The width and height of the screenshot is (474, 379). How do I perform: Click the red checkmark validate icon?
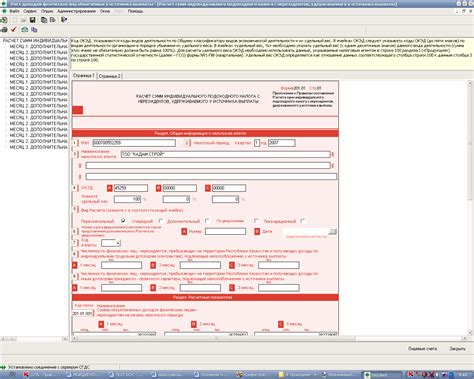tap(13, 30)
